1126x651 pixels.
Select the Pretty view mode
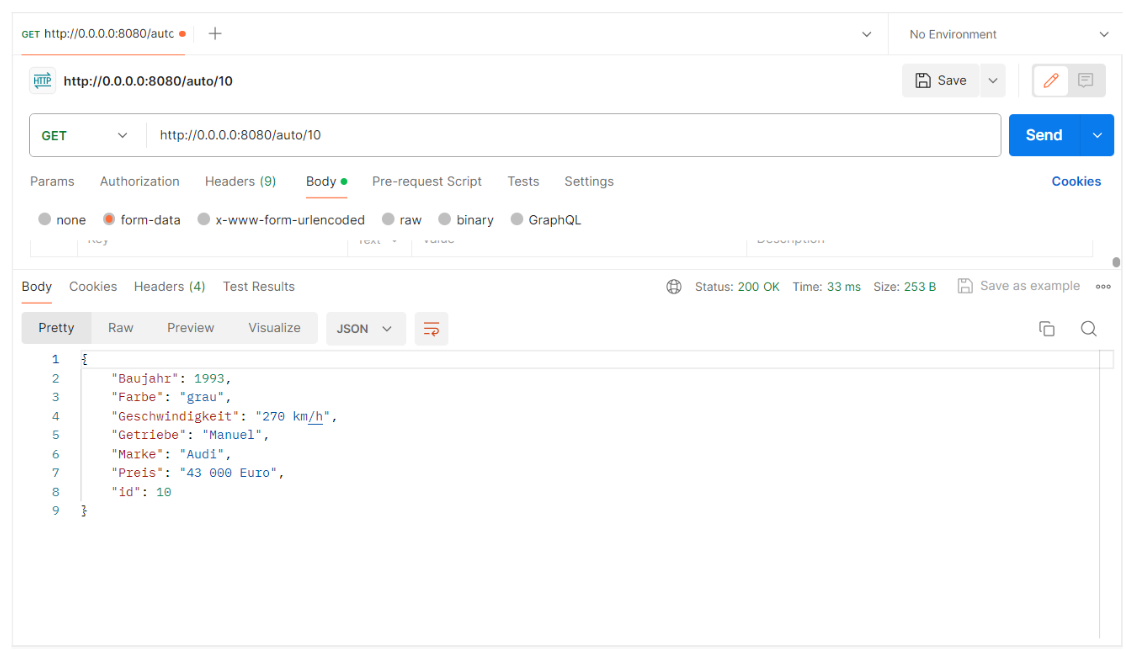(56, 328)
